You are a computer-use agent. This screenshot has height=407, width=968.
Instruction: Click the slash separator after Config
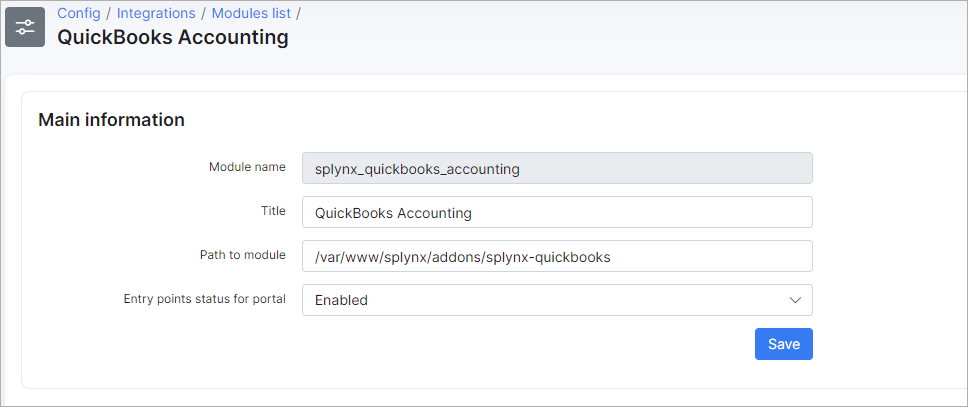click(x=109, y=13)
